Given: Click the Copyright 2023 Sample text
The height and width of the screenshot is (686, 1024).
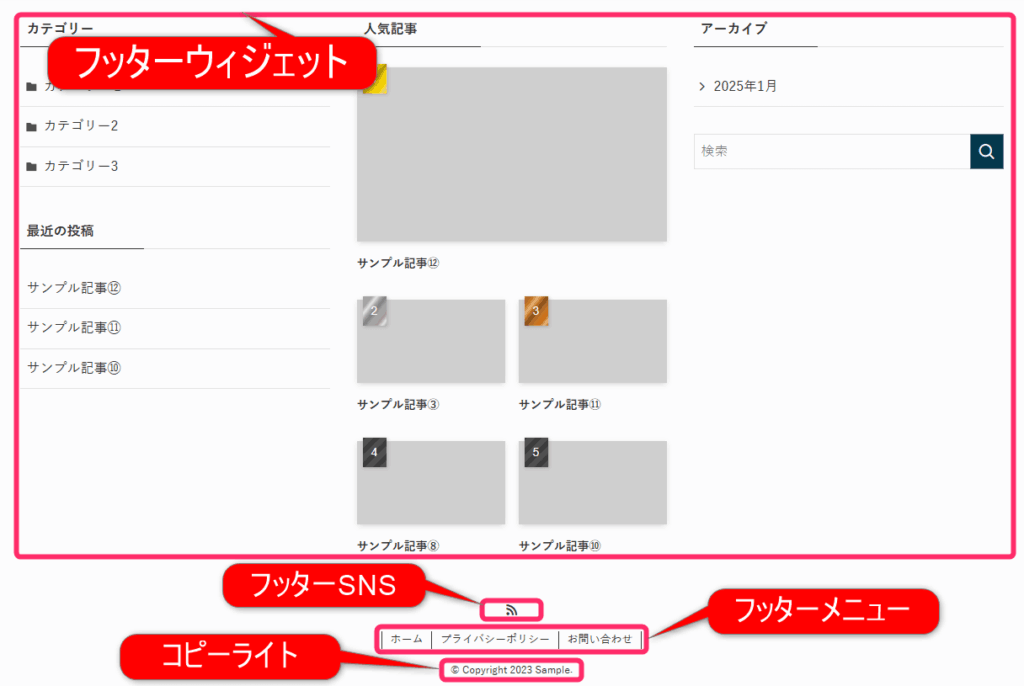Looking at the screenshot, I should point(511,670).
